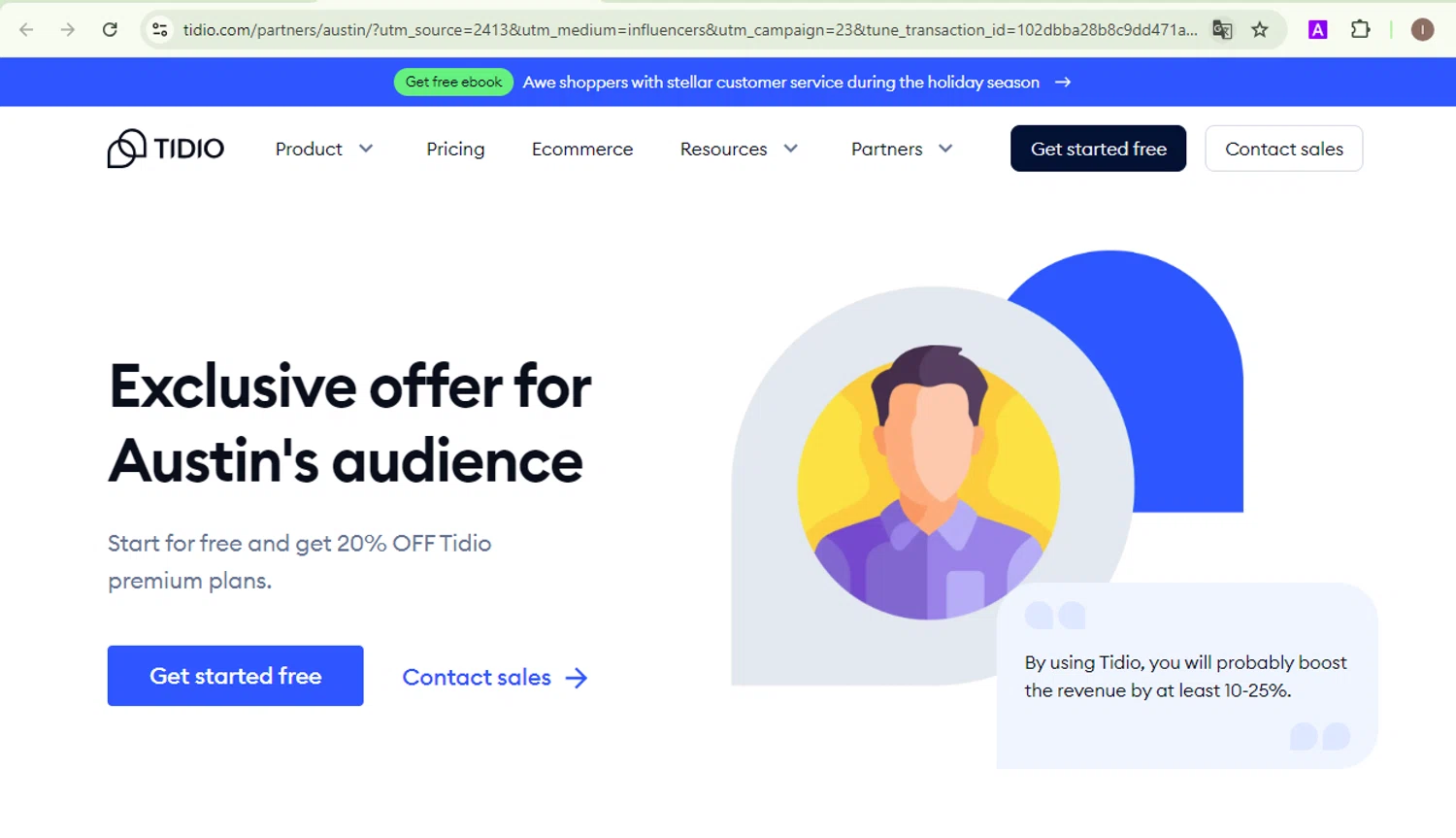The width and height of the screenshot is (1456, 838).
Task: Expand the Partners dropdown menu
Action: (x=902, y=149)
